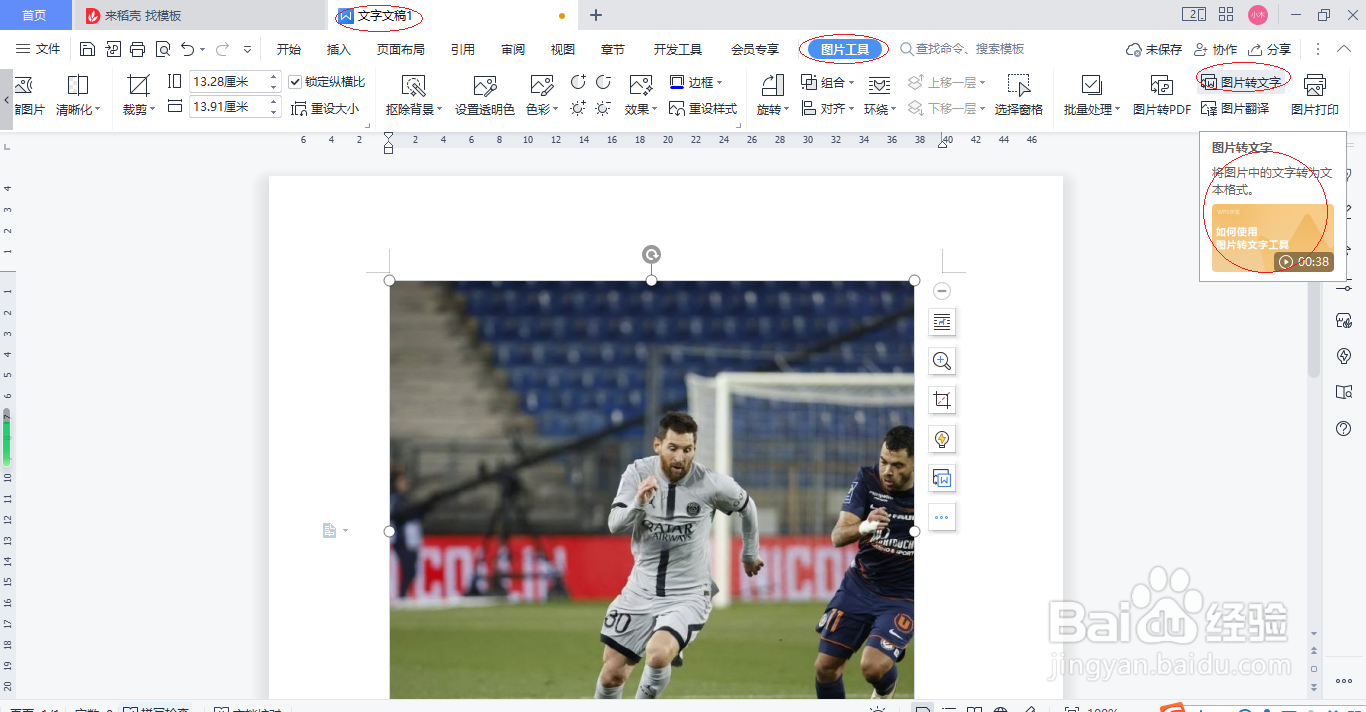Click the rotate handle above the image

(x=651, y=254)
